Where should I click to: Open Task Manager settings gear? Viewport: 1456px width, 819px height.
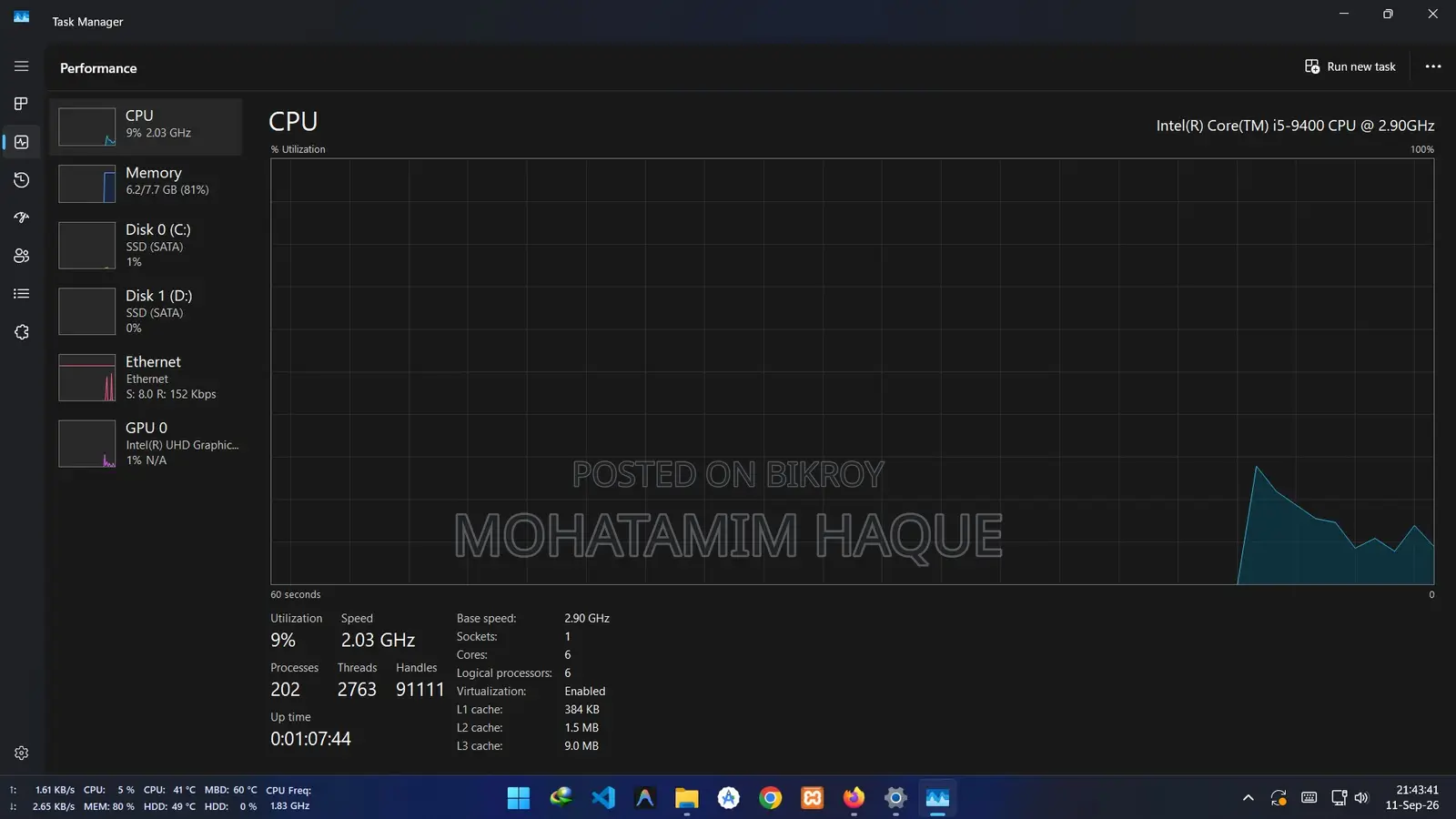[21, 753]
